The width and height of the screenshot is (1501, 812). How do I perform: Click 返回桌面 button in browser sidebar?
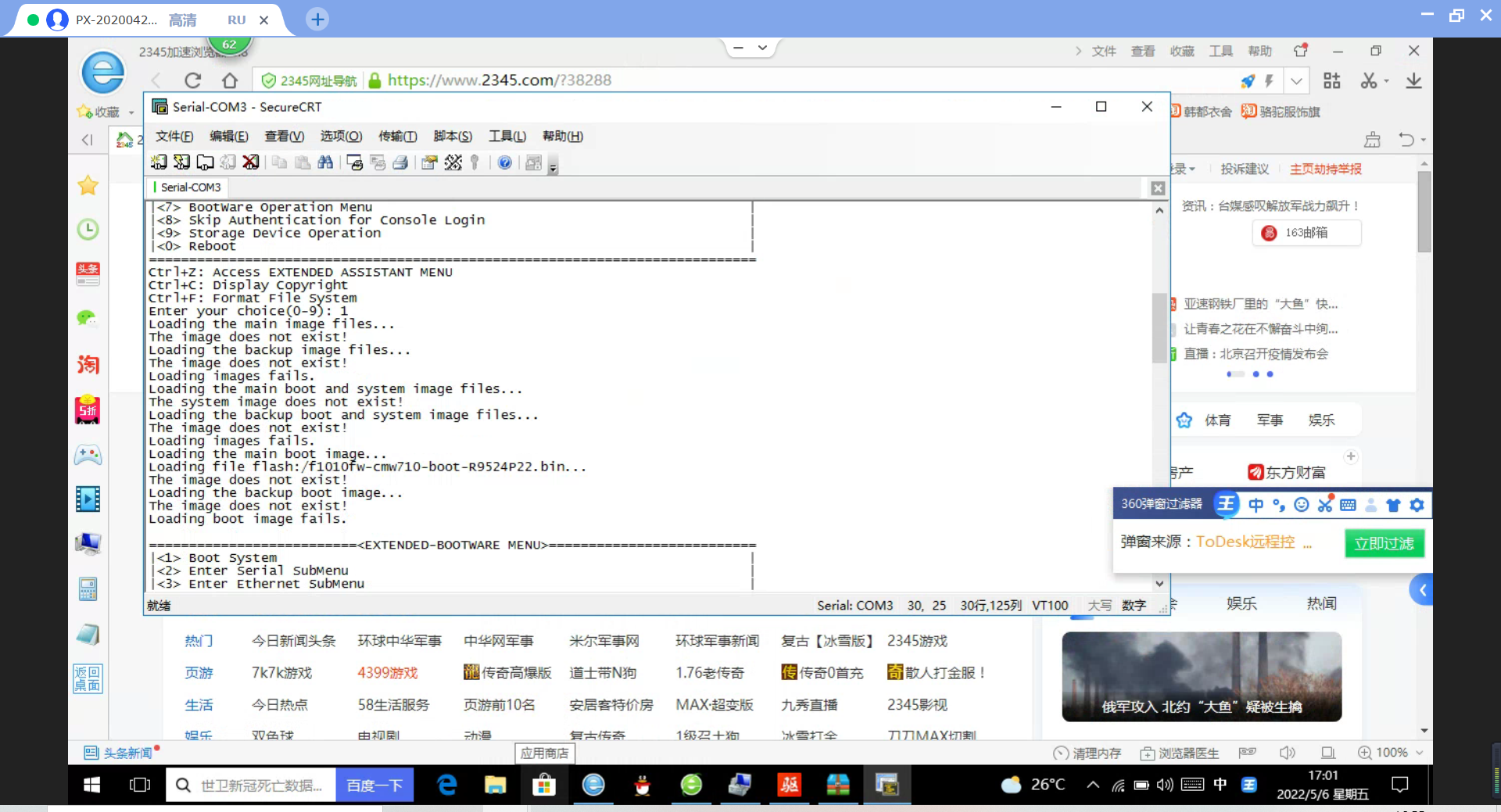point(88,678)
